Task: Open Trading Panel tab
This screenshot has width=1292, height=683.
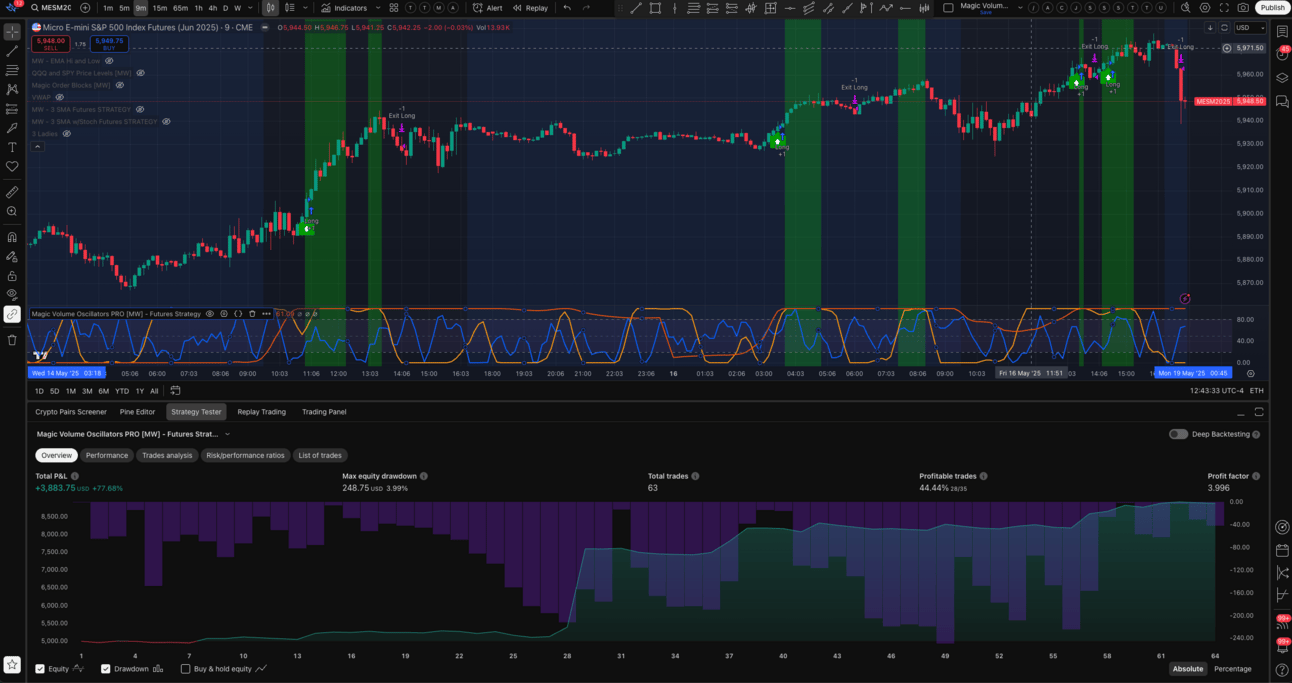Action: (323, 412)
